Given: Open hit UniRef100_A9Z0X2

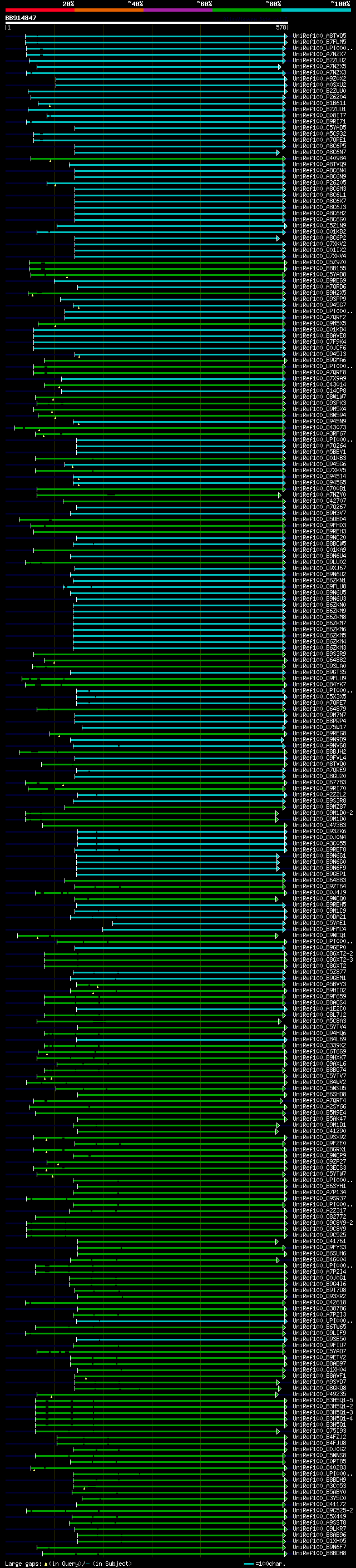Looking at the screenshot, I should tap(319, 79).
